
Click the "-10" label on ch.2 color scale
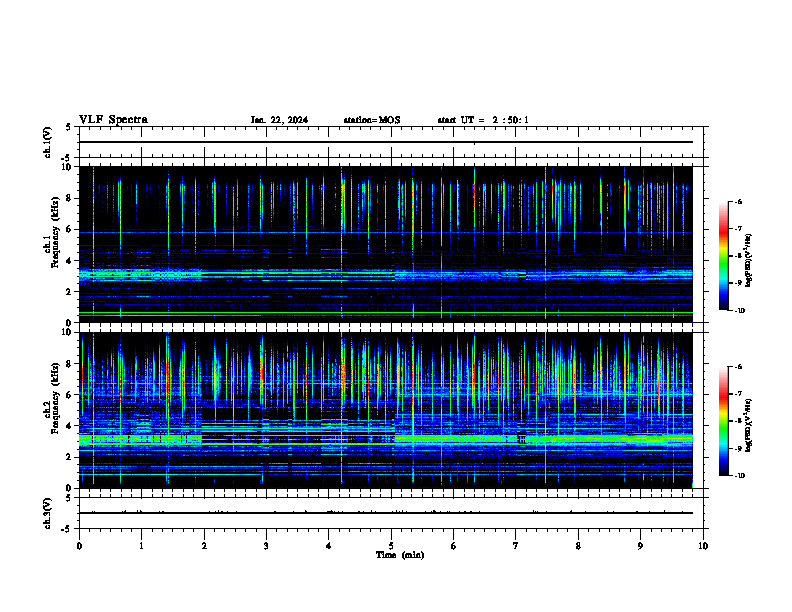point(739,476)
